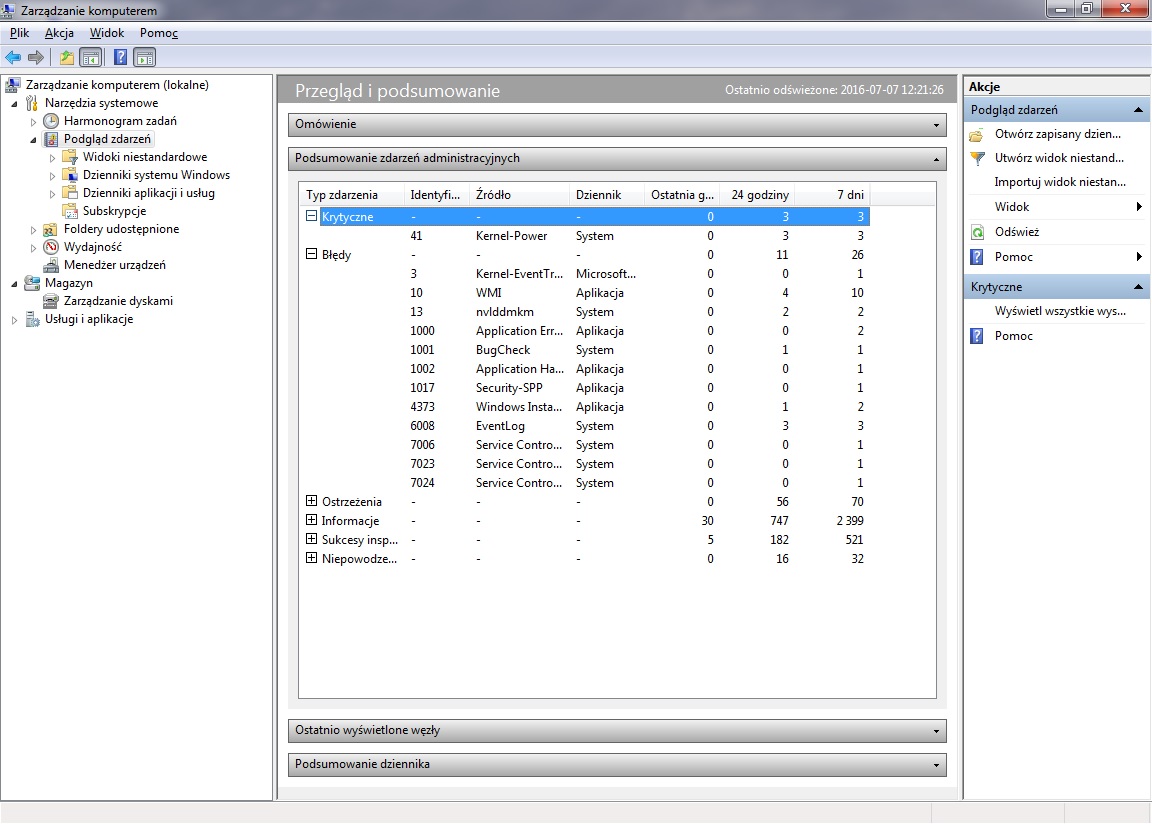The height and width of the screenshot is (824, 1152).
Task: Sort by Typ zdarzenia column header
Action: 351,195
